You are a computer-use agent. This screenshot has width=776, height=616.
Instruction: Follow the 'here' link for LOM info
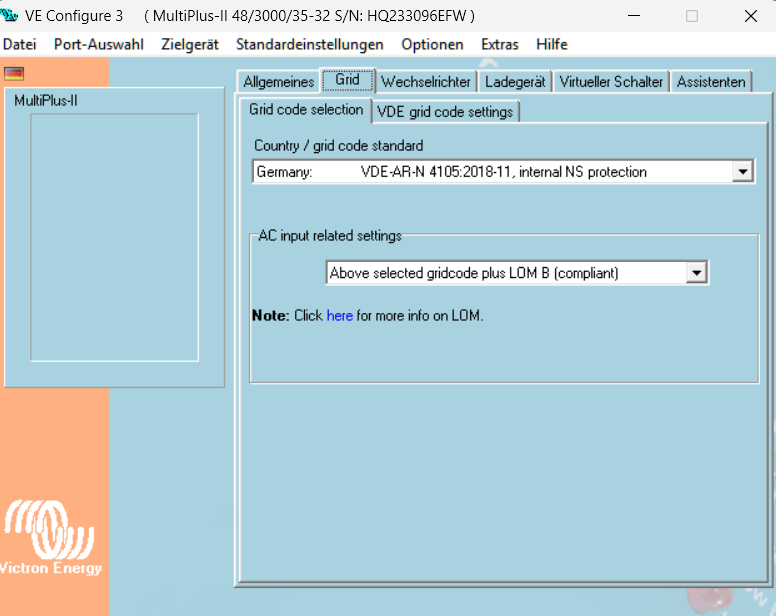pos(340,316)
